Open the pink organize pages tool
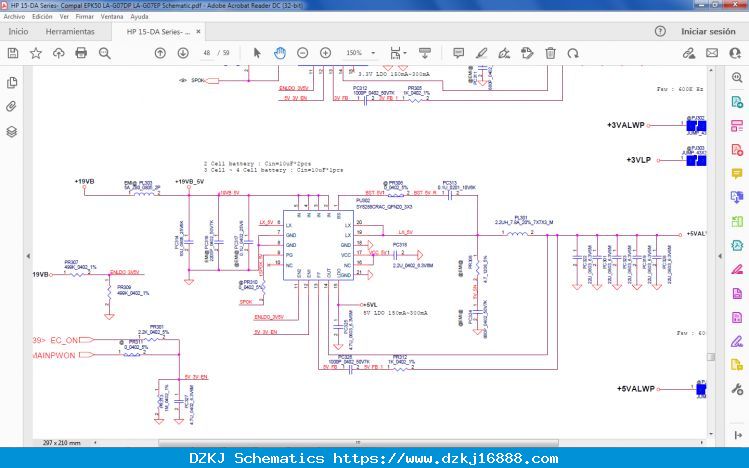 point(737,126)
